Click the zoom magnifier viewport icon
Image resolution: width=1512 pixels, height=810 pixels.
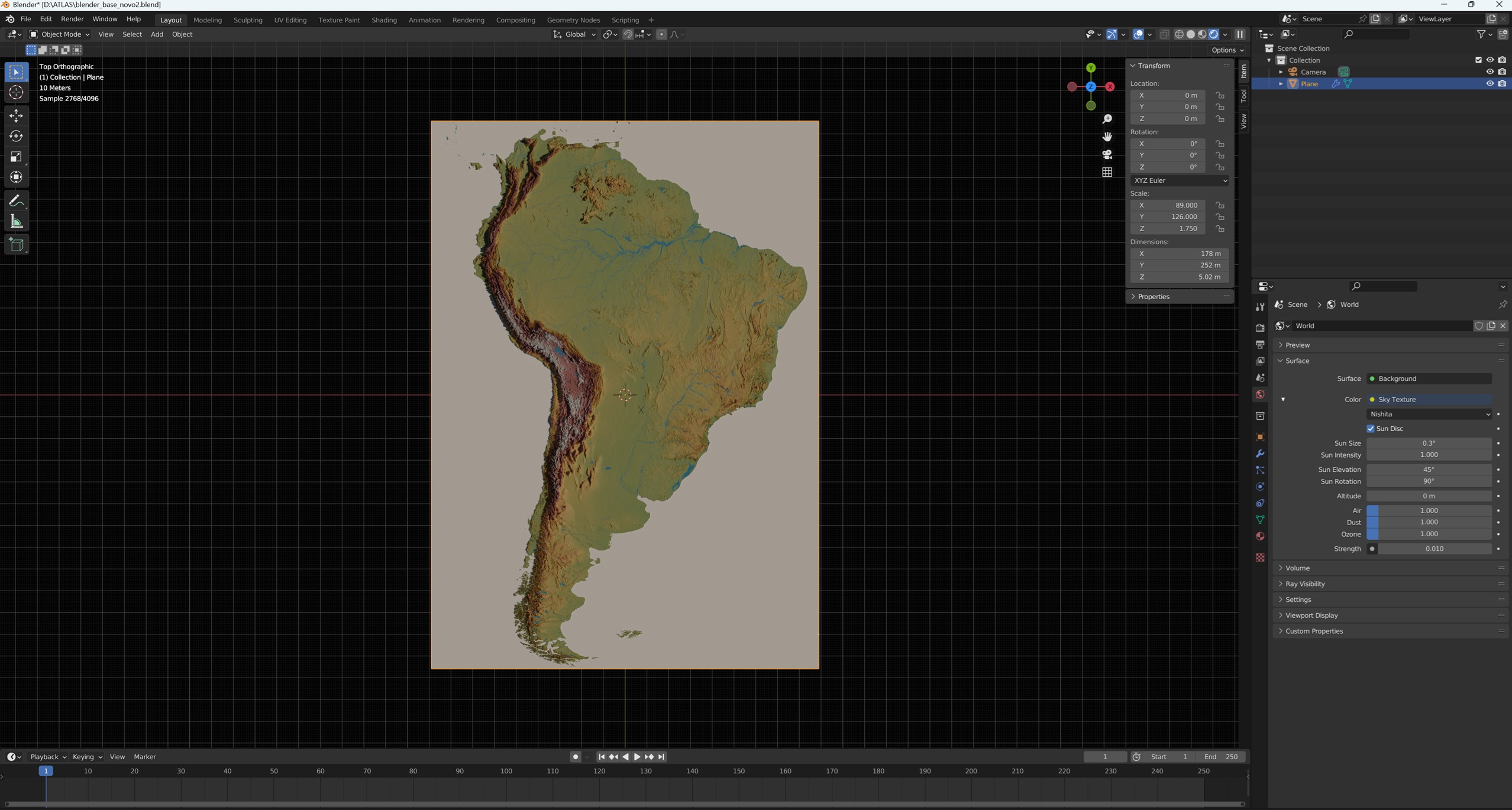[1107, 119]
